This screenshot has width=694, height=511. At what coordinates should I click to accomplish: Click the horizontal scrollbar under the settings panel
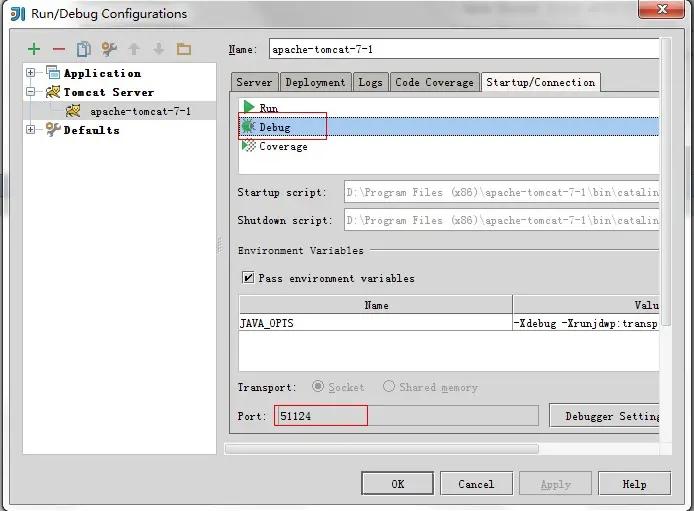pos(382,449)
